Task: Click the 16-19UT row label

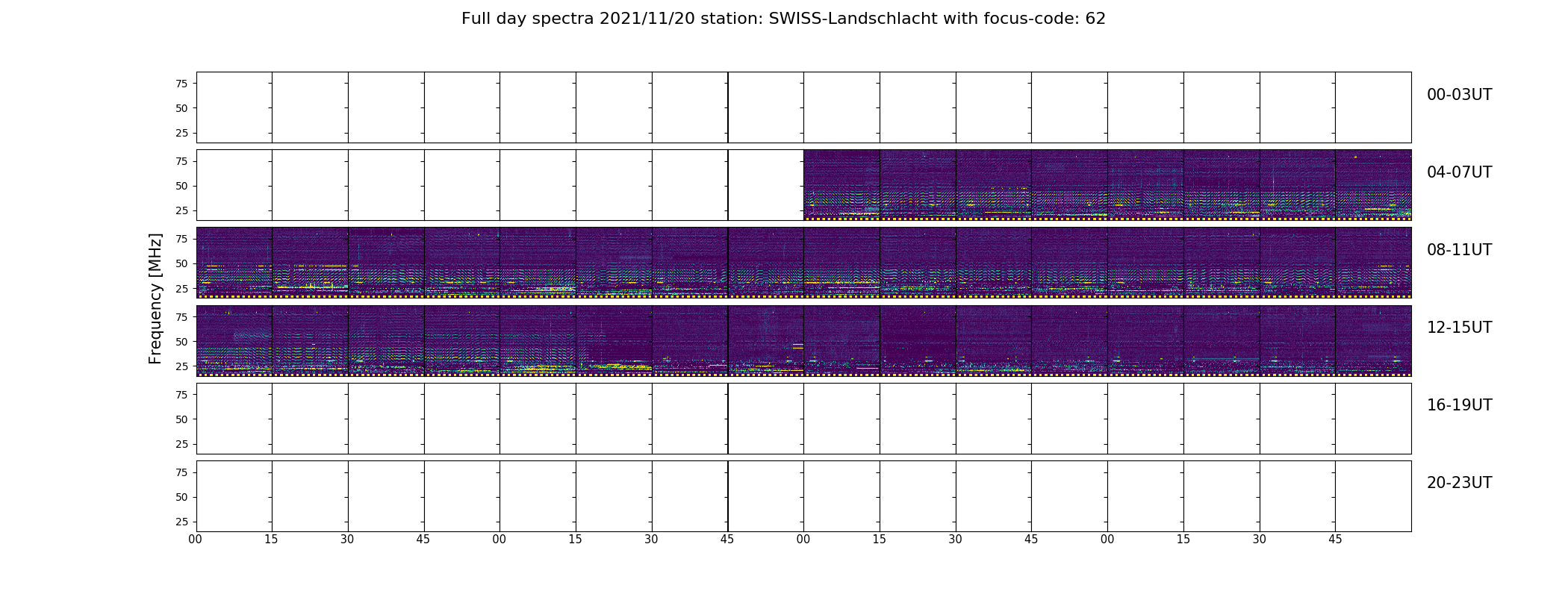Action: (x=1459, y=405)
